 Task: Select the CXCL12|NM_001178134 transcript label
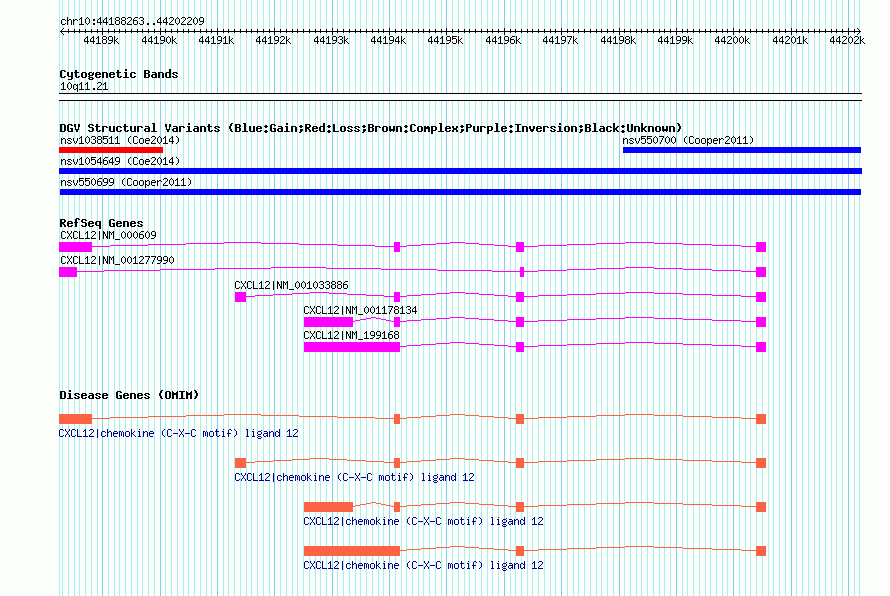[360, 310]
